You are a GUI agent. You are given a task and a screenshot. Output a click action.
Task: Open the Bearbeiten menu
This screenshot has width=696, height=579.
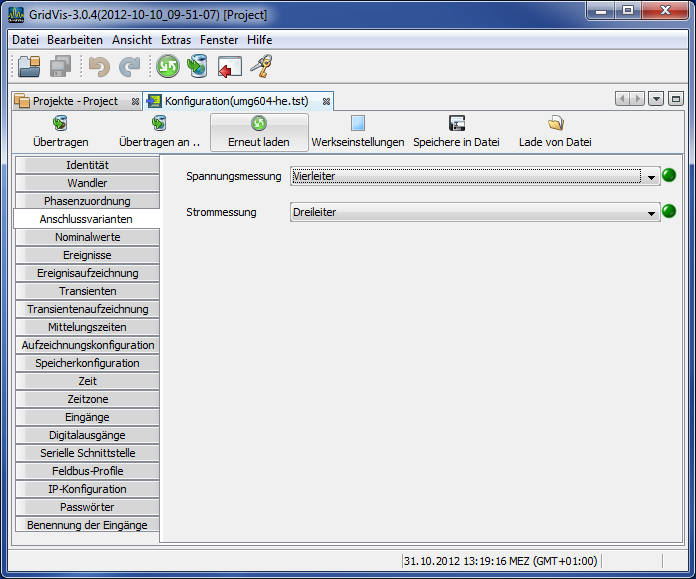tap(75, 40)
